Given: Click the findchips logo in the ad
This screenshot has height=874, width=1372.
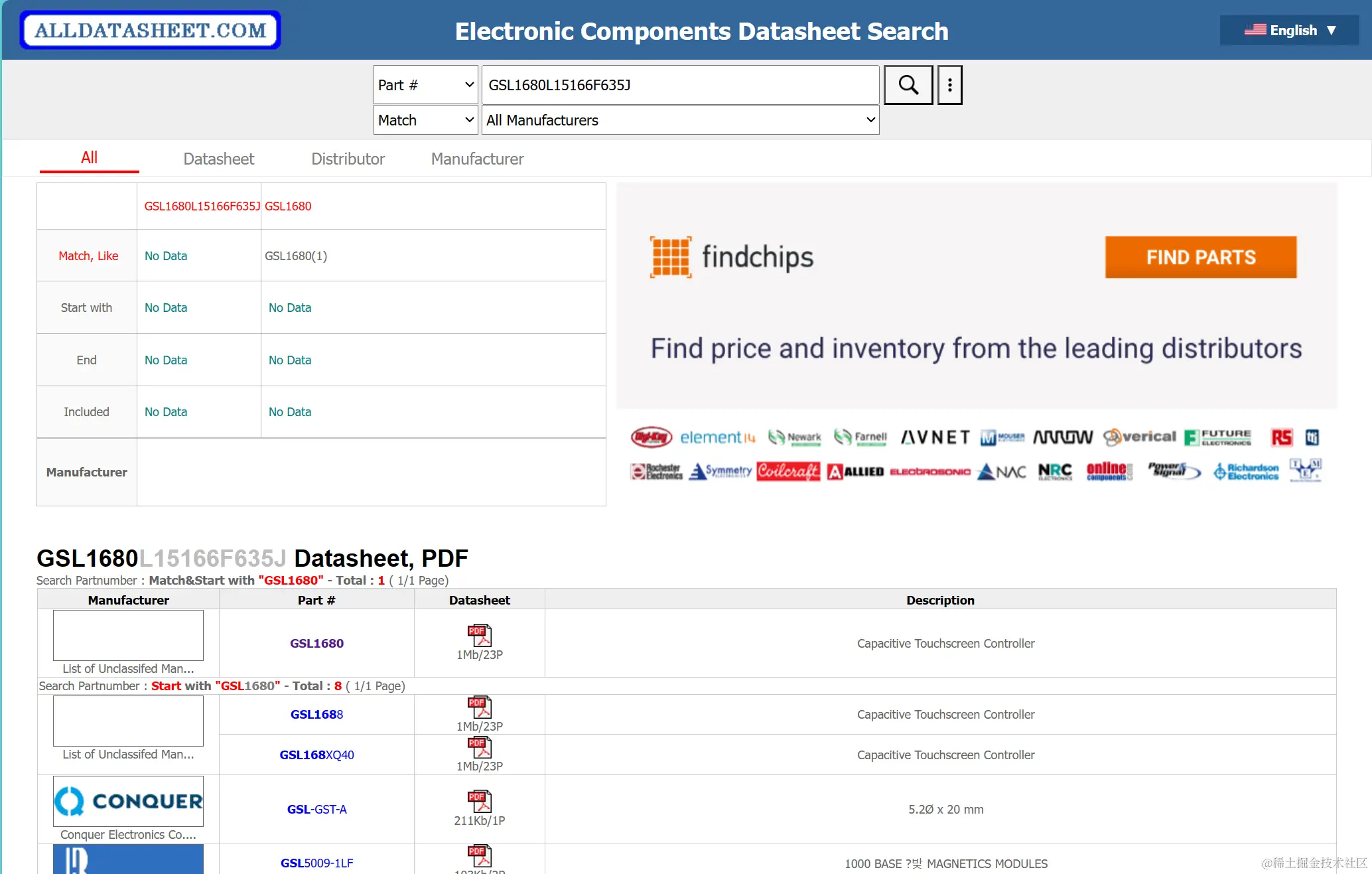Looking at the screenshot, I should click(732, 257).
